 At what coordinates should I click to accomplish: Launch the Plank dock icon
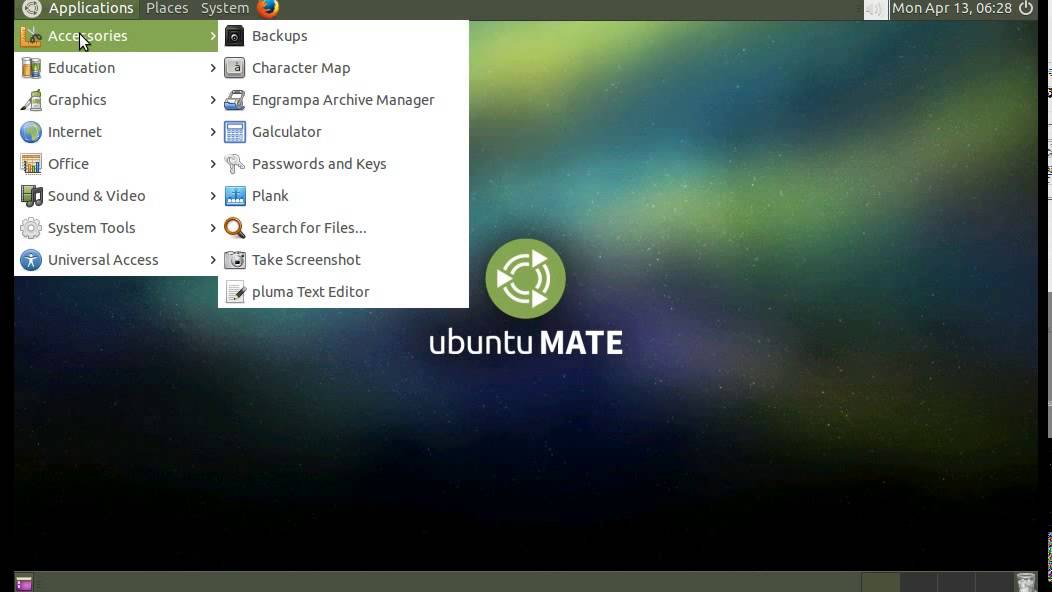coord(234,196)
